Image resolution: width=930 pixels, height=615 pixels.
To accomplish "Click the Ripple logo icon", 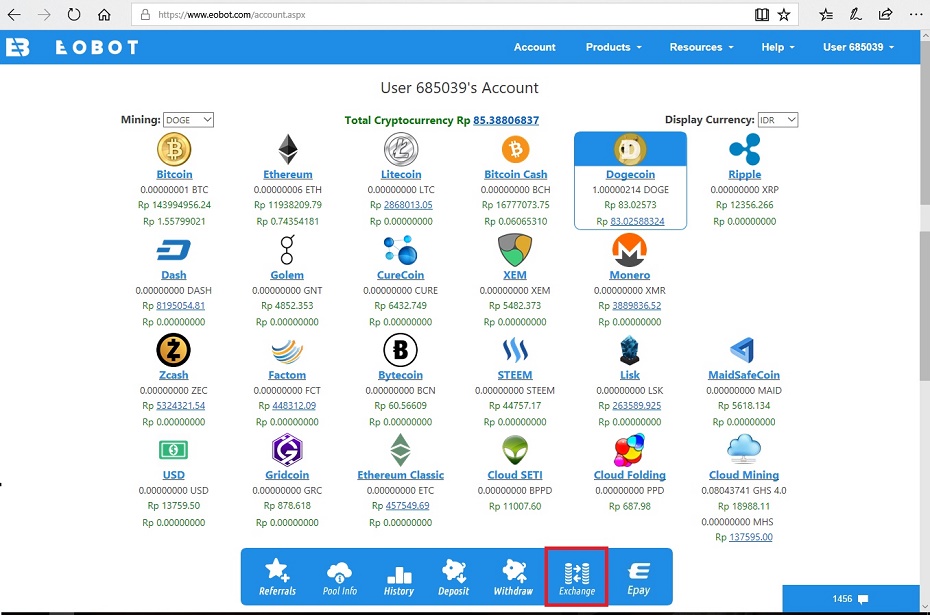I will pos(744,149).
